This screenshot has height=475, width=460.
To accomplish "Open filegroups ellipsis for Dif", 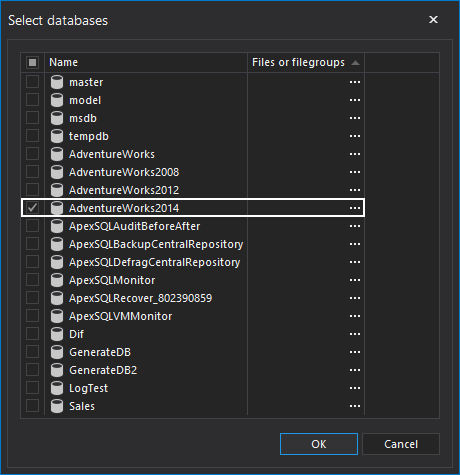I will [355, 334].
